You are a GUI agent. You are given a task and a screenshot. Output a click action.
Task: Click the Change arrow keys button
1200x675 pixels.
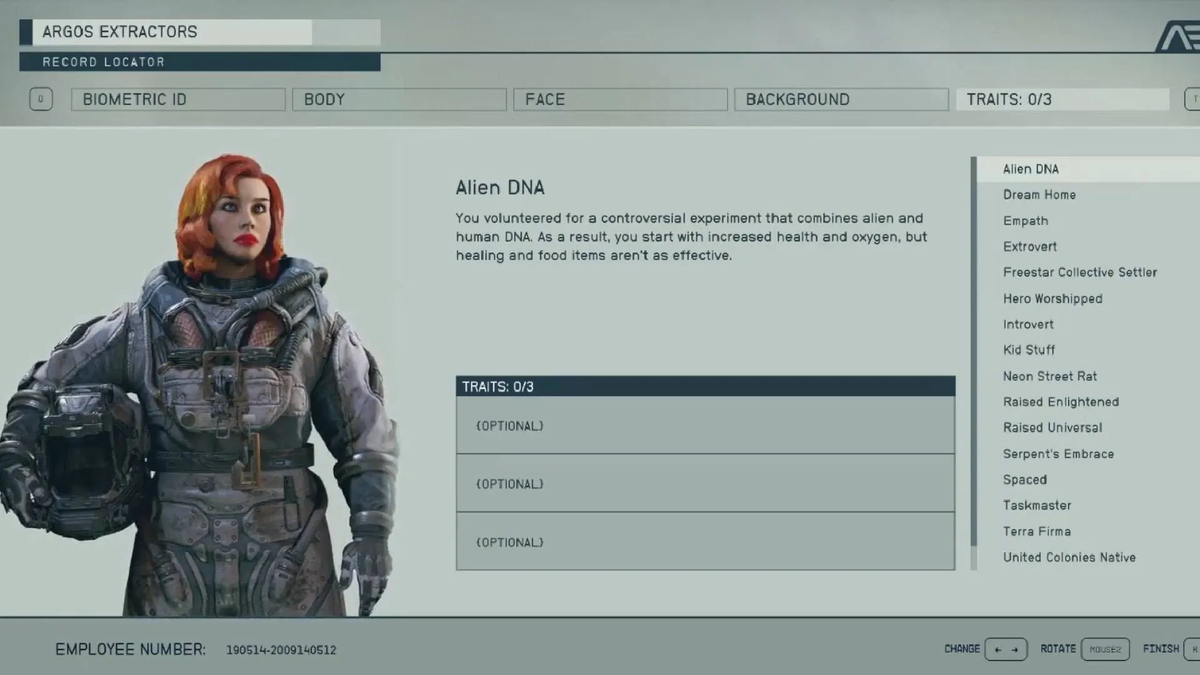click(x=1006, y=650)
